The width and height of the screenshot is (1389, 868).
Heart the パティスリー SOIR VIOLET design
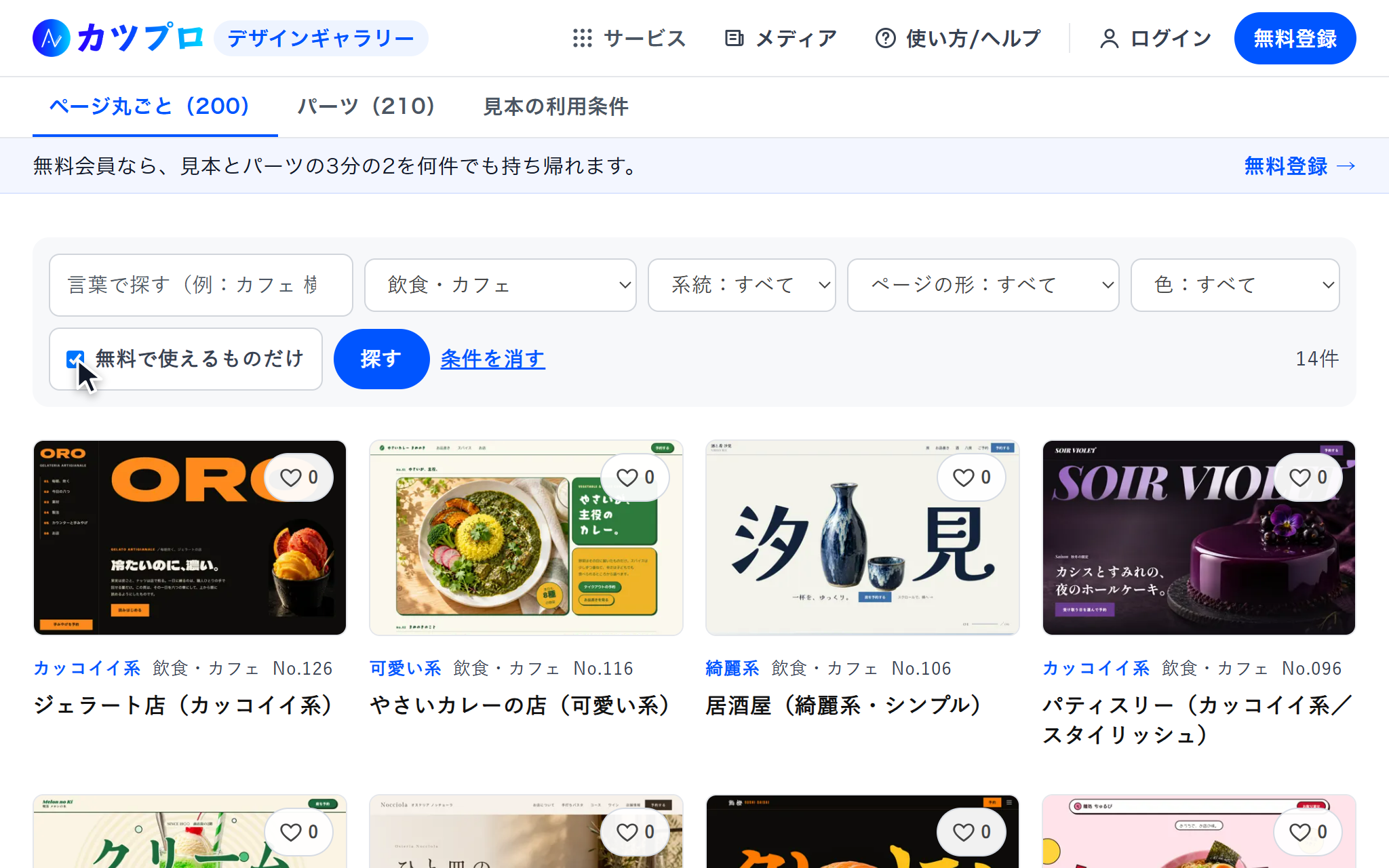[x=1308, y=477]
